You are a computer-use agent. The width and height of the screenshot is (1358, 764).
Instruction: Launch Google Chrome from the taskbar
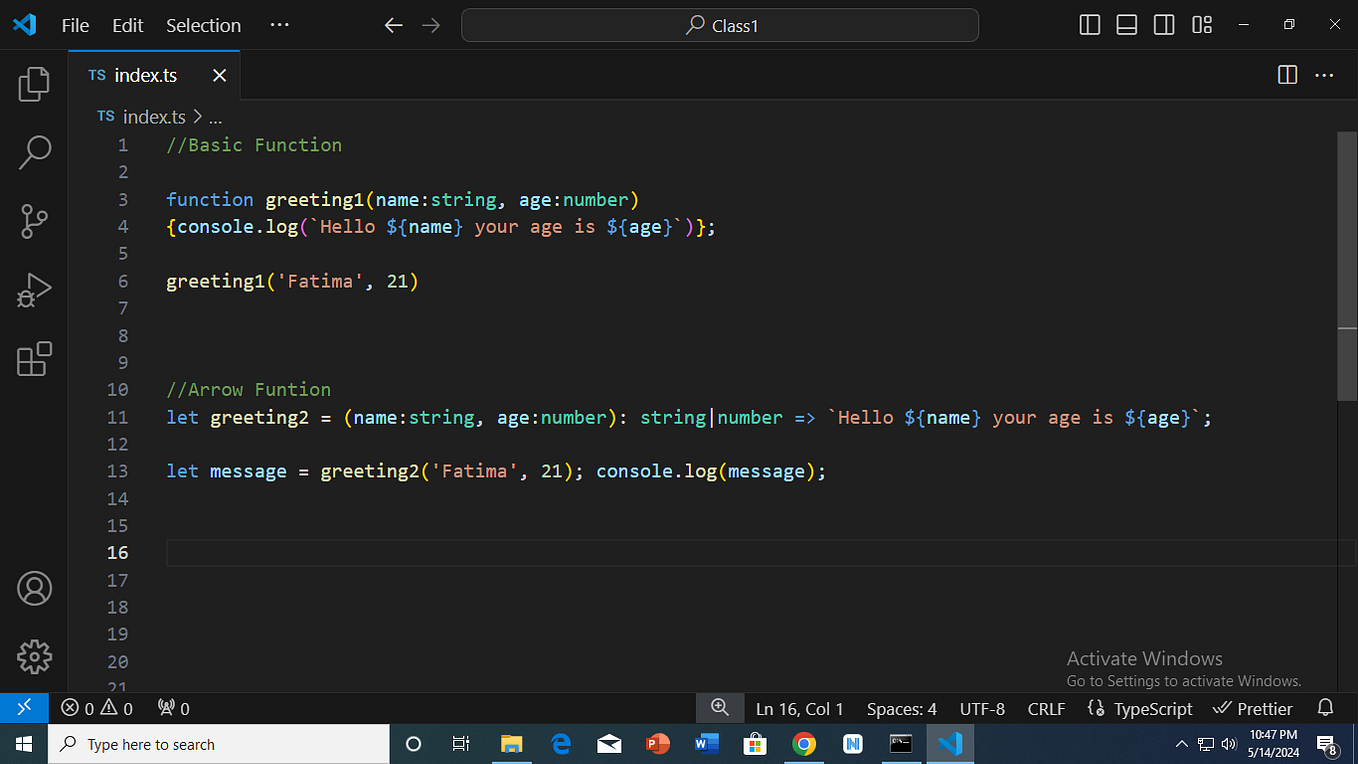(804, 744)
